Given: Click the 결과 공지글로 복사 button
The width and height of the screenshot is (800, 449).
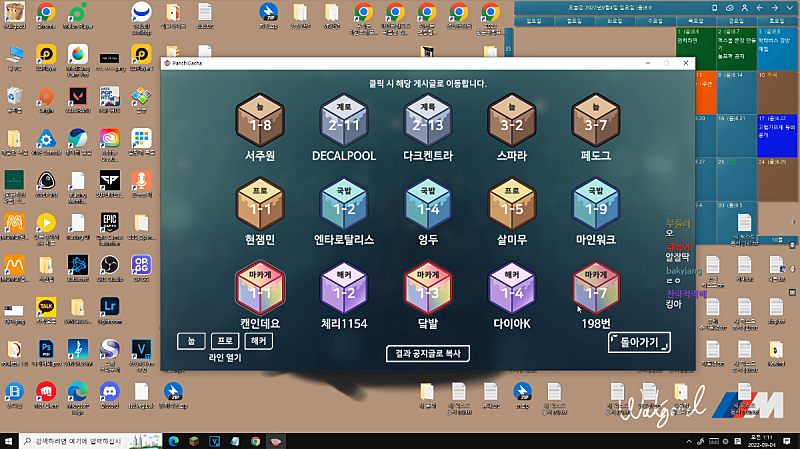Looking at the screenshot, I should tap(428, 354).
